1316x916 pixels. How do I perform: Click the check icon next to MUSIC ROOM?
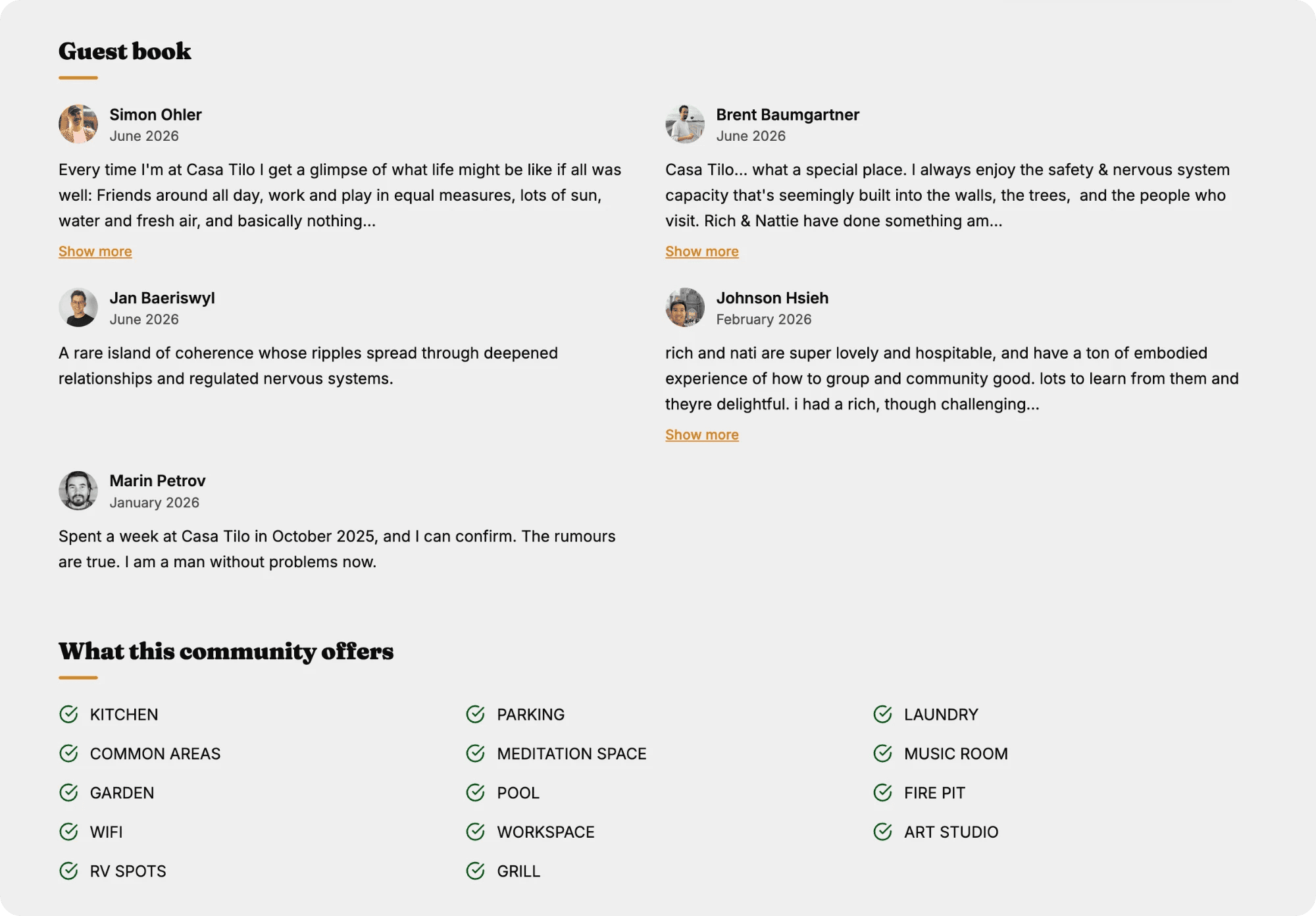[x=882, y=753]
